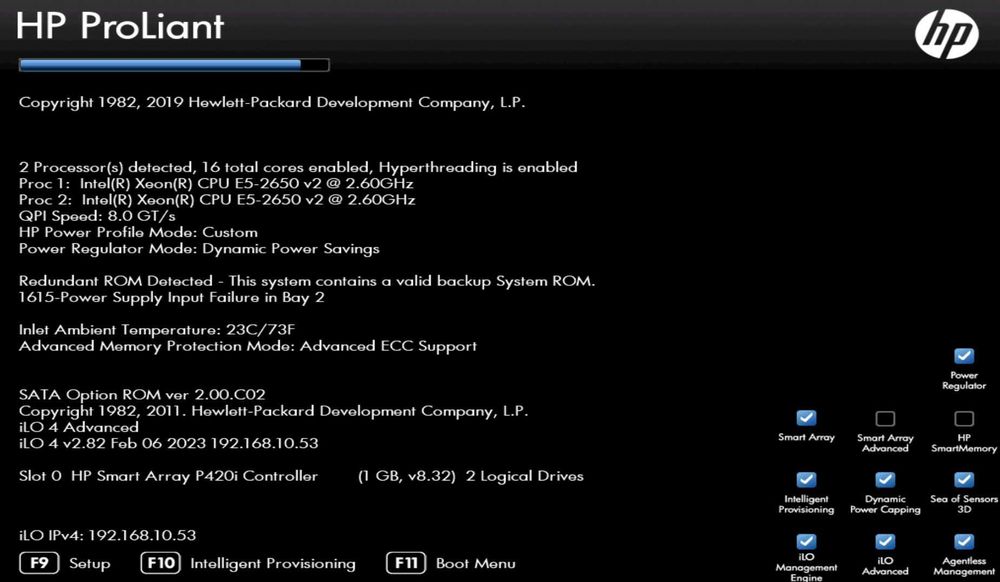Toggle the Smart Array checkbox
Screen dimensions: 1000x582
(x=806, y=418)
